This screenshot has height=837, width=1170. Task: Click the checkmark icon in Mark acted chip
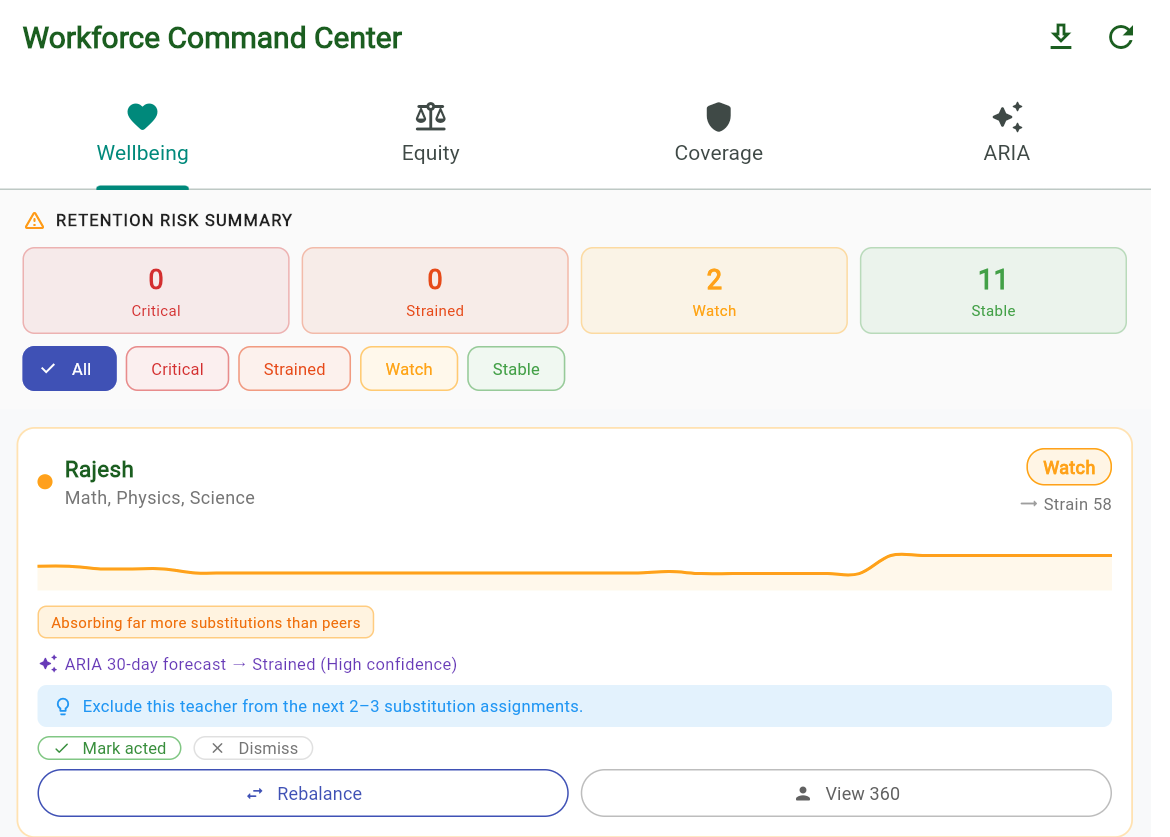tap(62, 748)
